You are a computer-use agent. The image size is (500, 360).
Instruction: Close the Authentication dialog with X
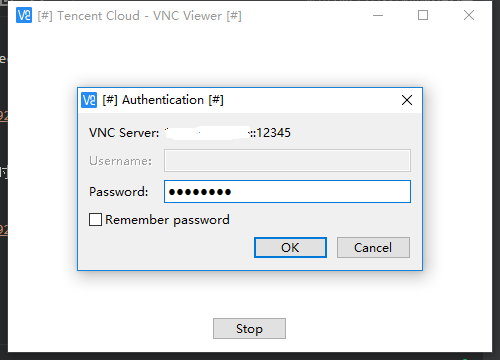407,100
